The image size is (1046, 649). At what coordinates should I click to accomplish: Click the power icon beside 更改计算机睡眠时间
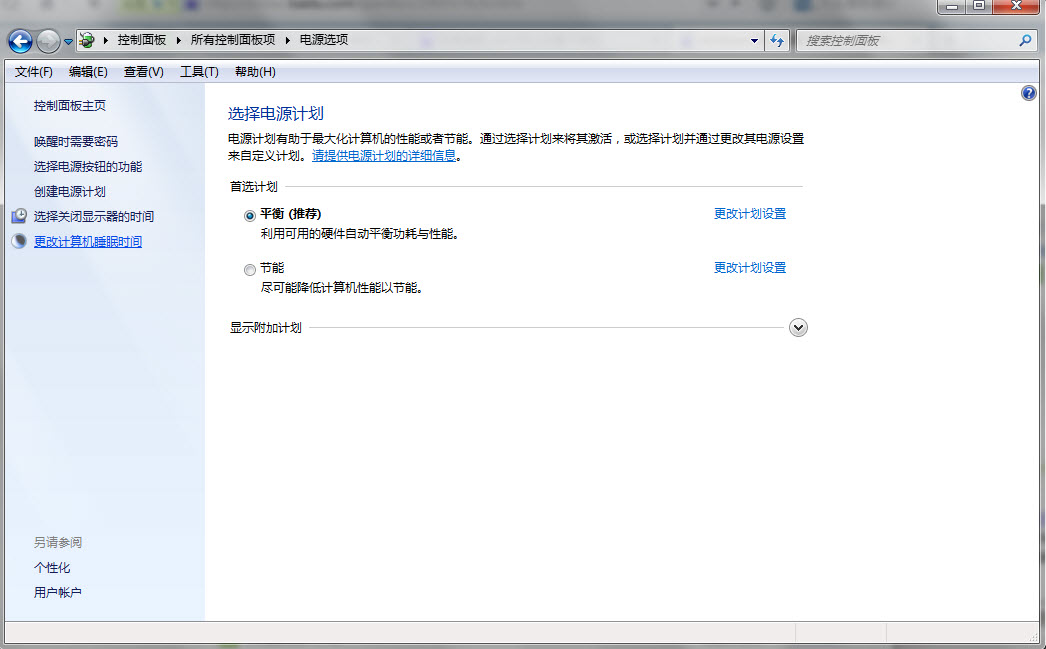pos(20,240)
